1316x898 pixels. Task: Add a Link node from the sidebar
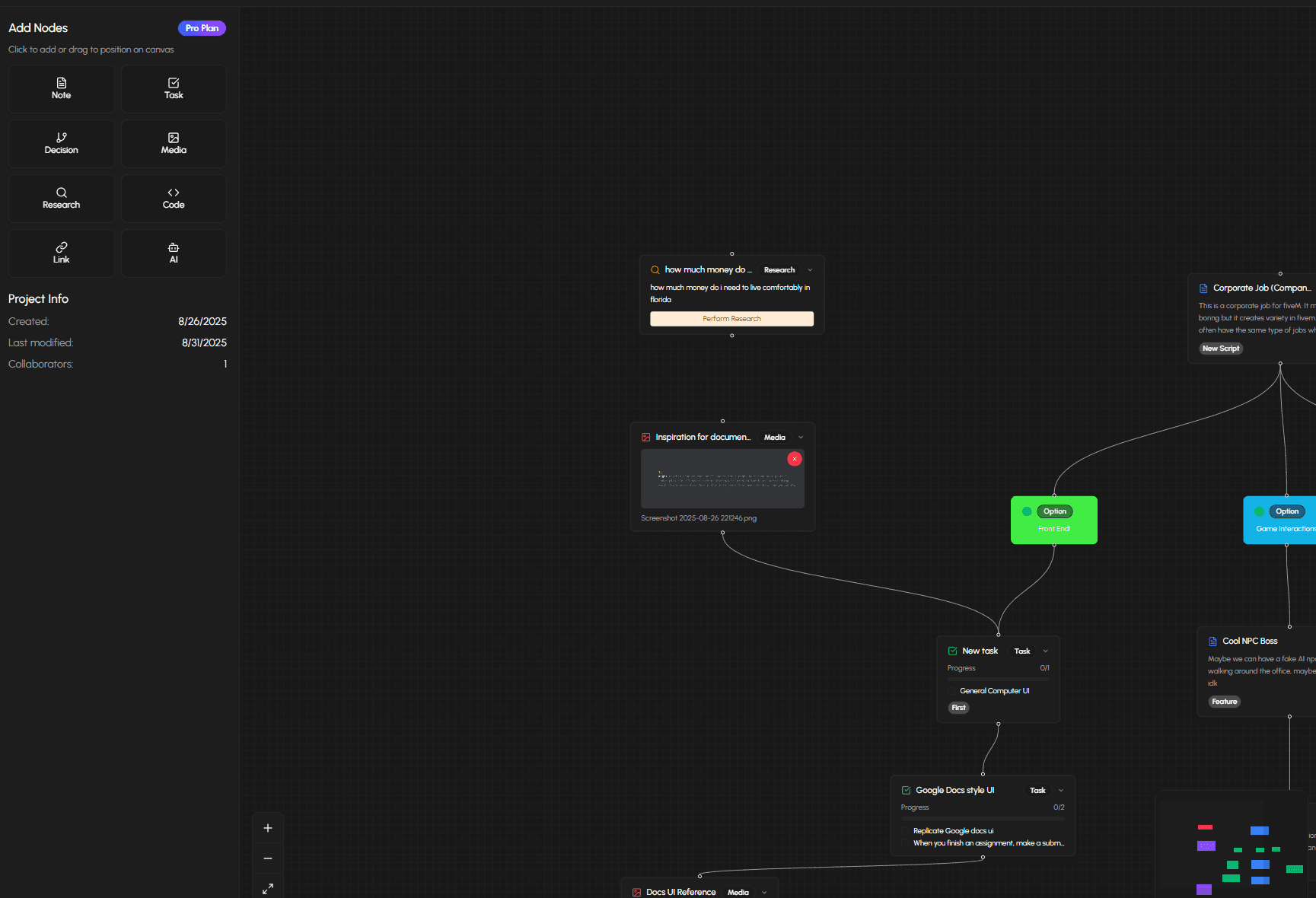[x=61, y=253]
